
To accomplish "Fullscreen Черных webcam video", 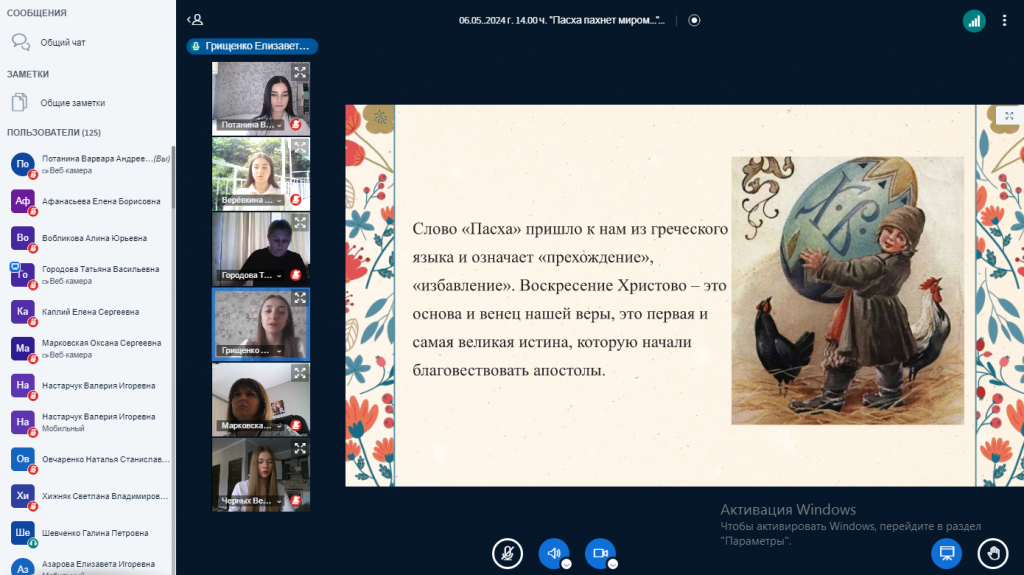I will coord(300,448).
